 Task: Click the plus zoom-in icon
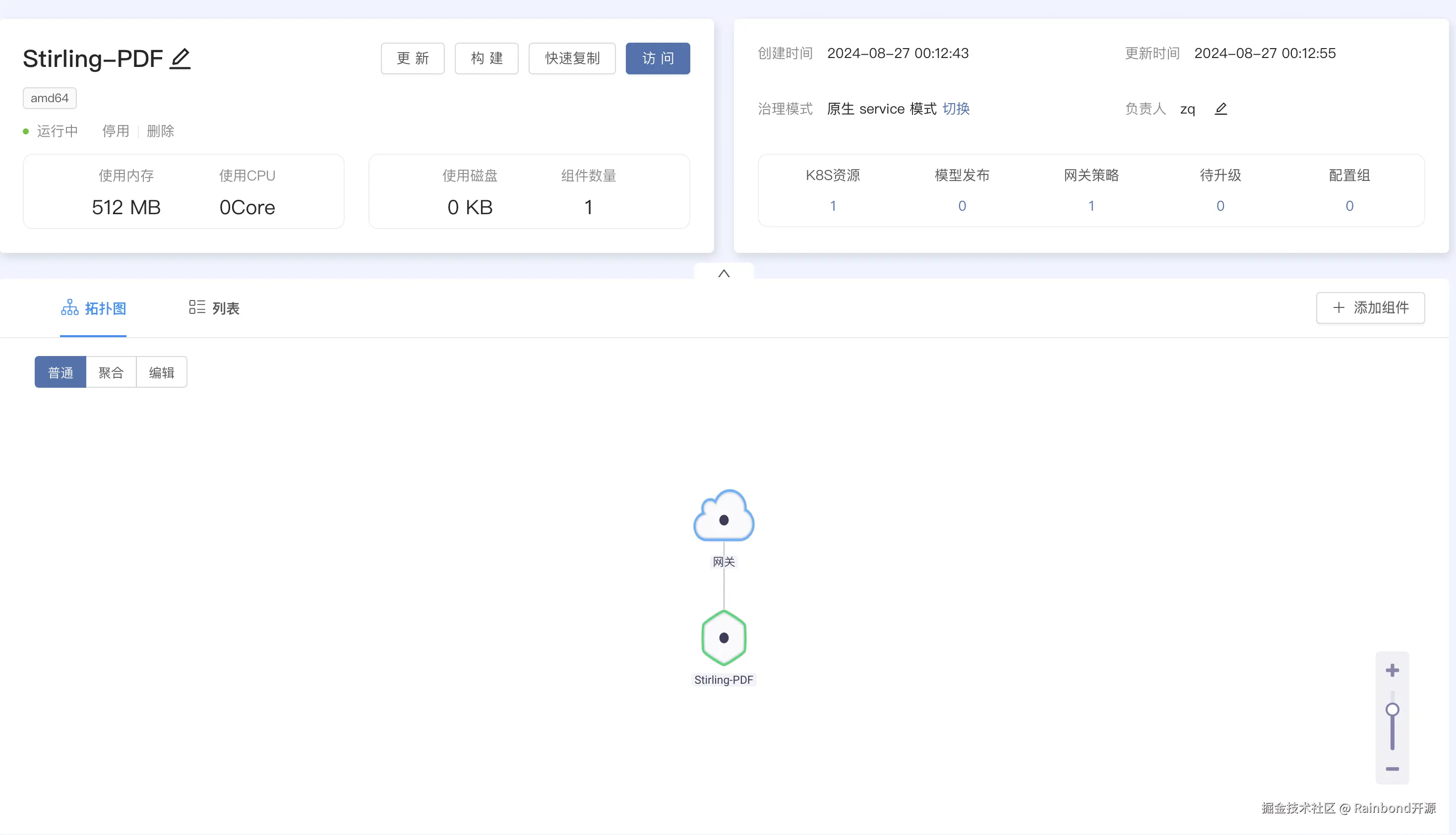coord(1393,670)
